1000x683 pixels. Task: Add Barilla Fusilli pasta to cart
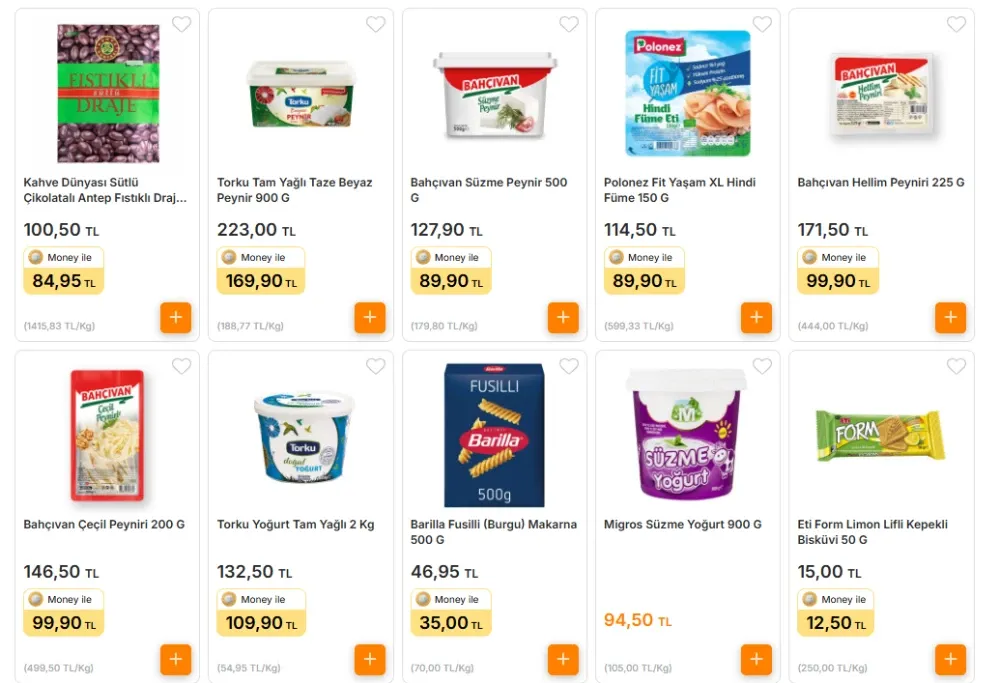pyautogui.click(x=563, y=660)
